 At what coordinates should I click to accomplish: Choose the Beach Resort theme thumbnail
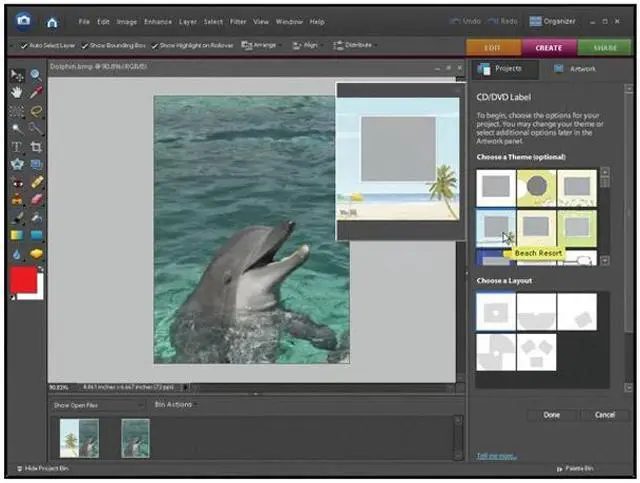[496, 228]
